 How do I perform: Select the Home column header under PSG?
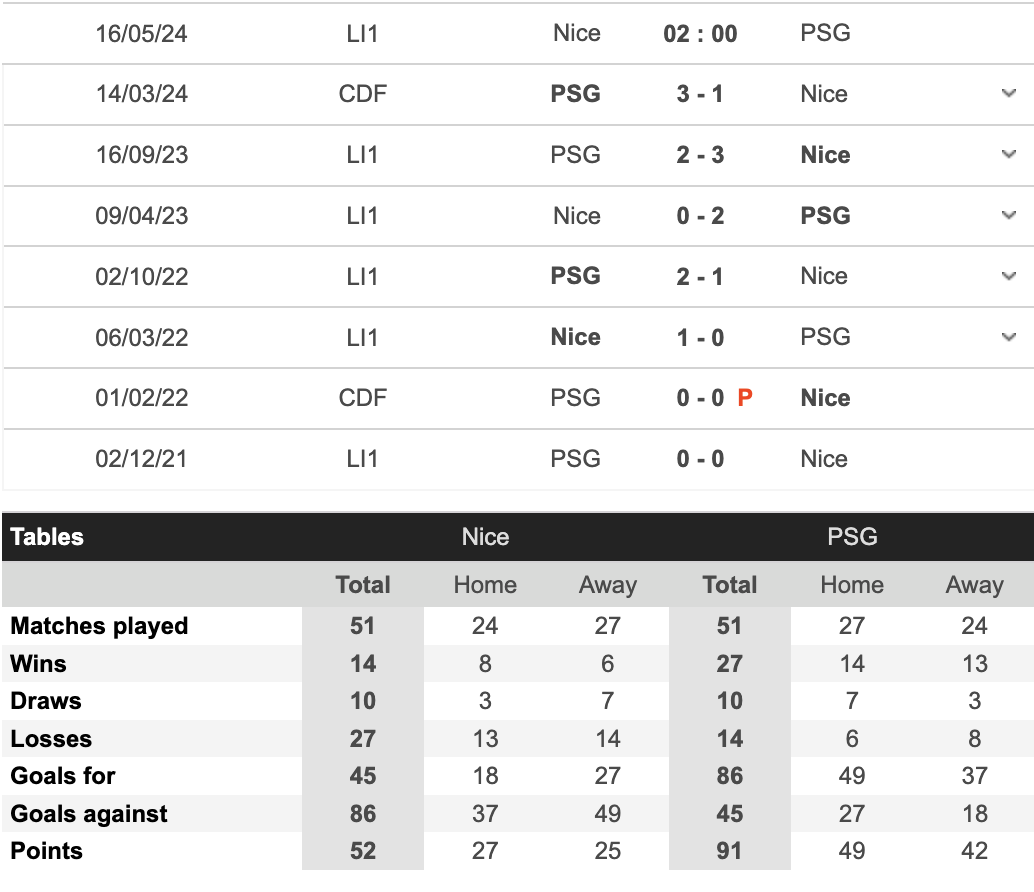(x=852, y=585)
